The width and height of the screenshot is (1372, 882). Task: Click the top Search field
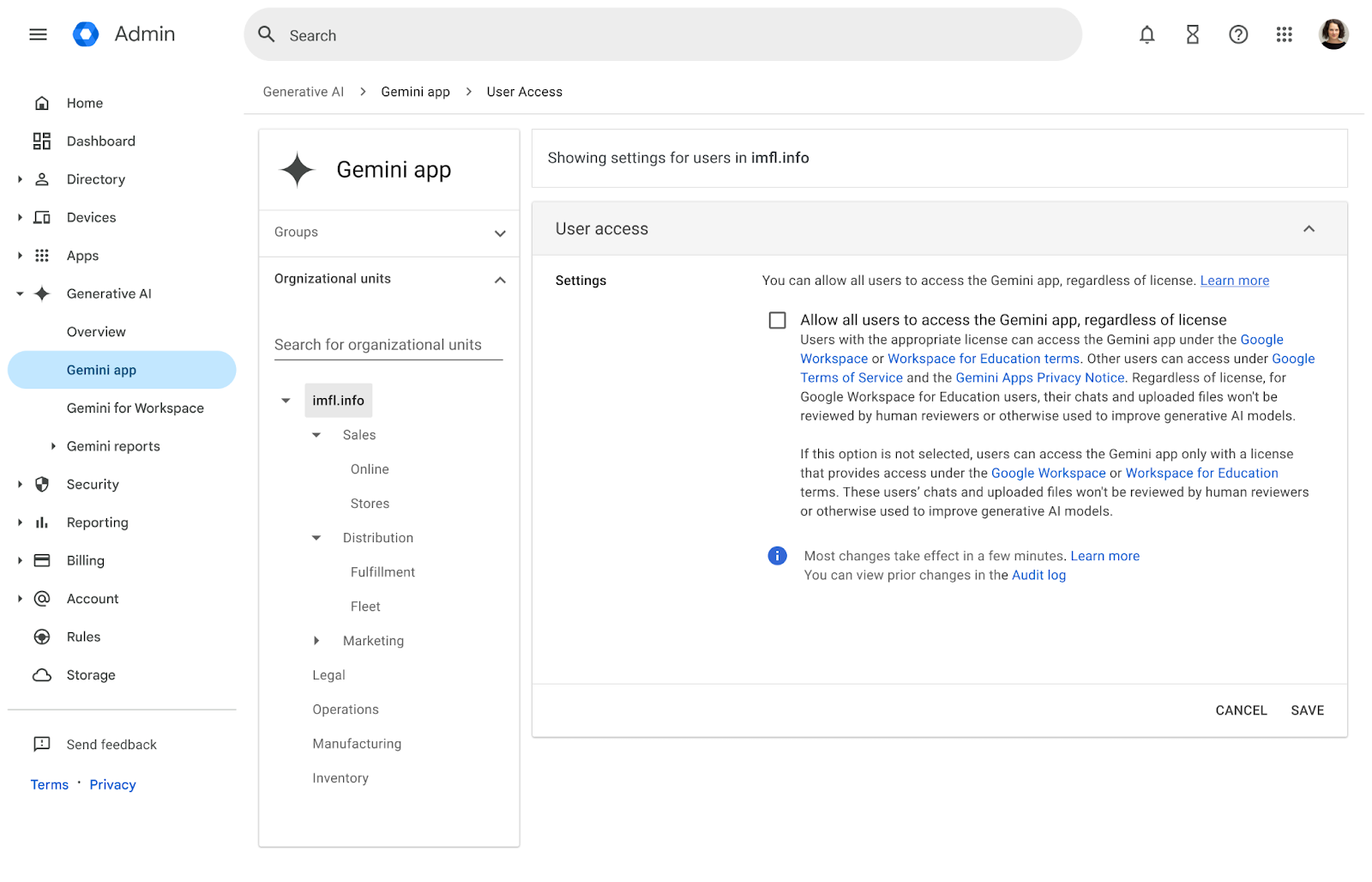click(x=663, y=34)
